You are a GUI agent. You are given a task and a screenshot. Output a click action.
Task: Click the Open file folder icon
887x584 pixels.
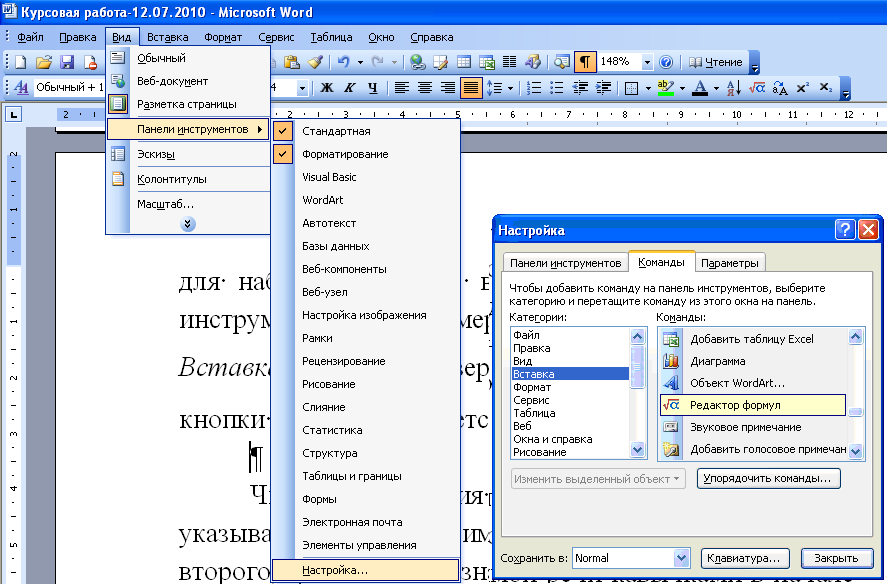pos(44,62)
